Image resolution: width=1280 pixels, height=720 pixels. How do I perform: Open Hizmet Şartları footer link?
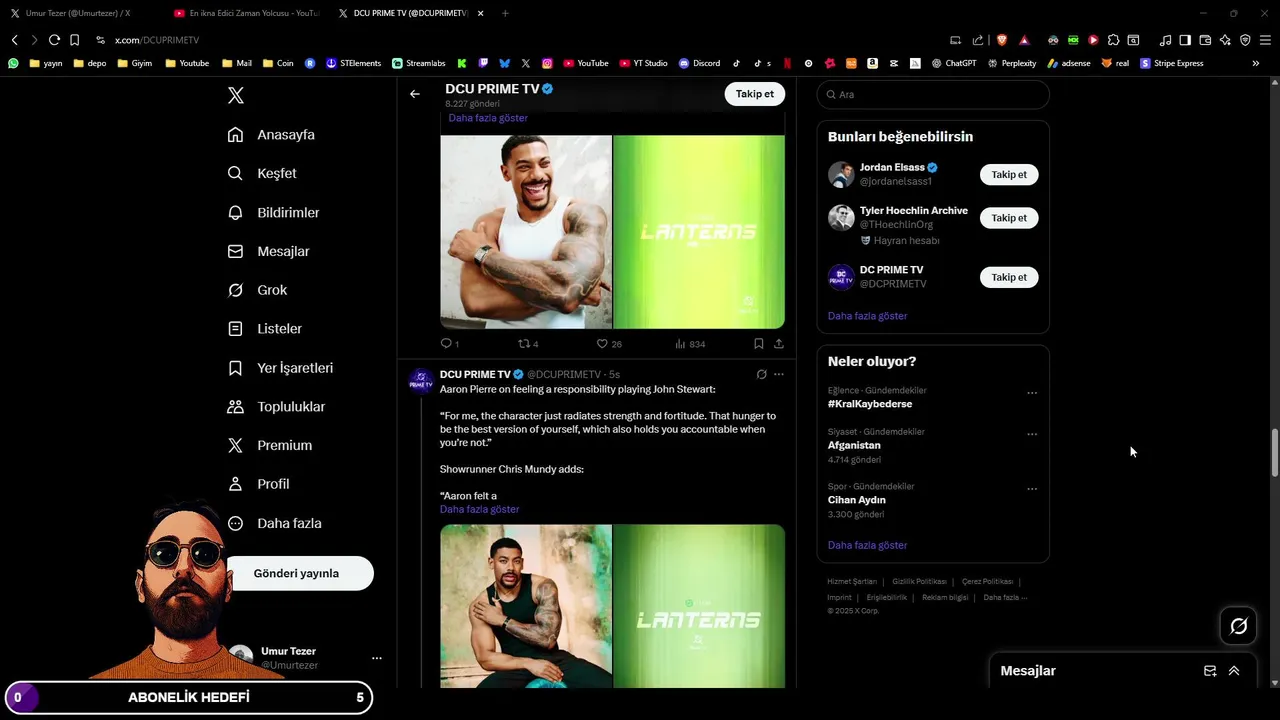pyautogui.click(x=852, y=582)
